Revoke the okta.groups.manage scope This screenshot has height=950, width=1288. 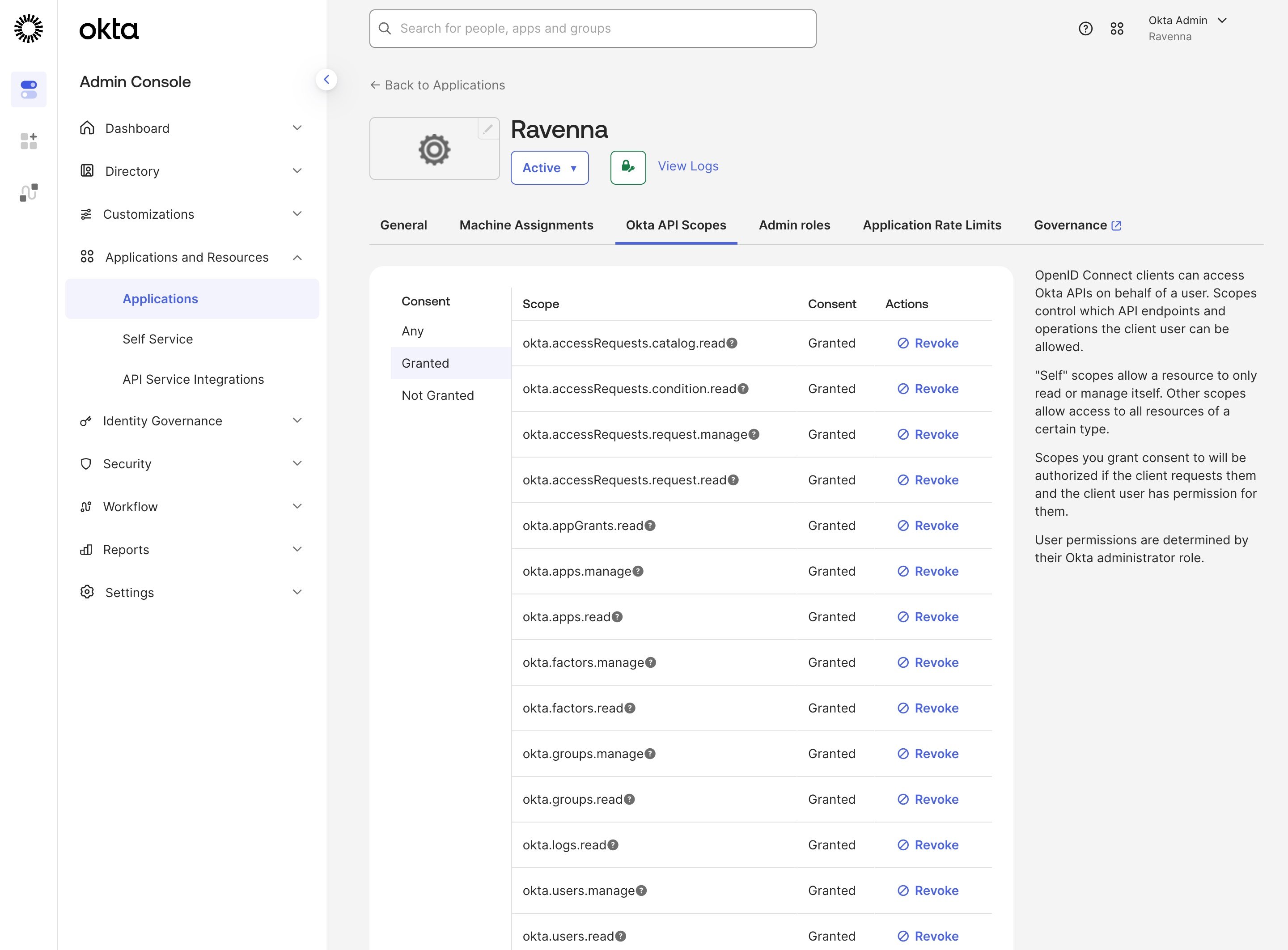point(928,754)
